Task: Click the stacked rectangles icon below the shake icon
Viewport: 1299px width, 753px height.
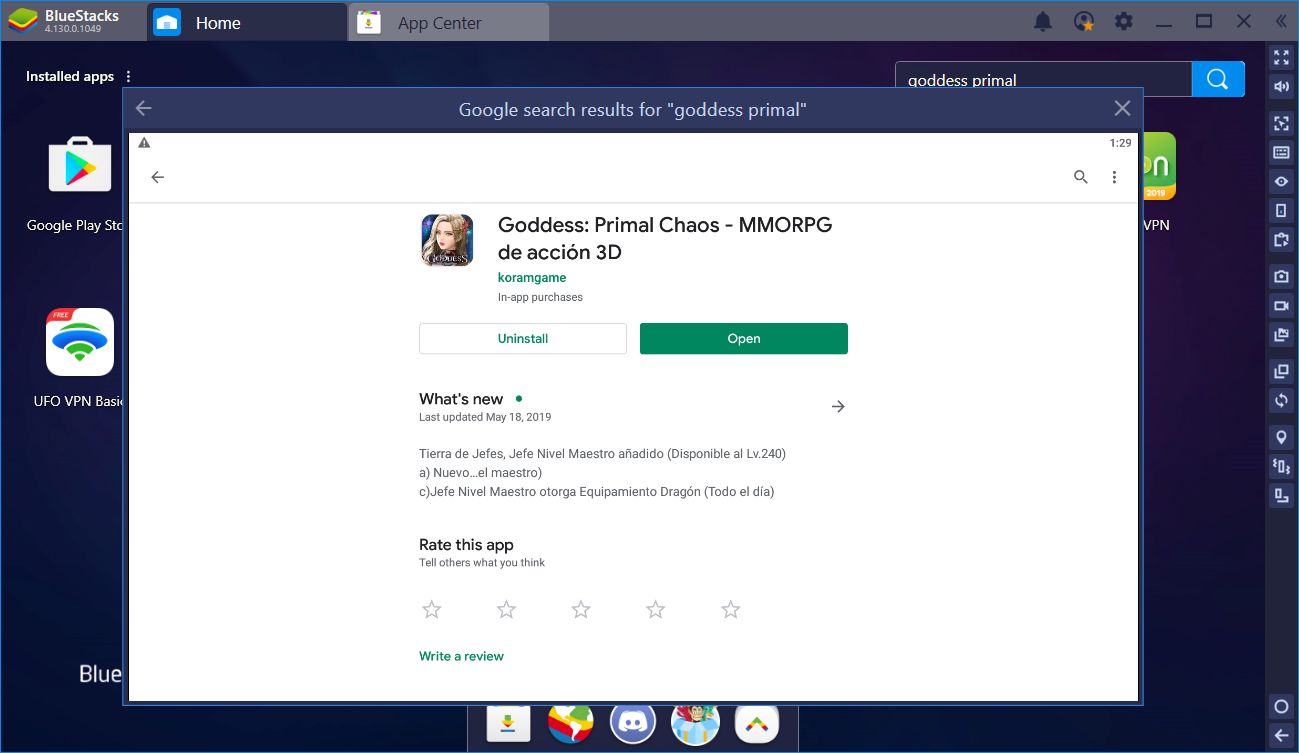Action: tap(1281, 495)
